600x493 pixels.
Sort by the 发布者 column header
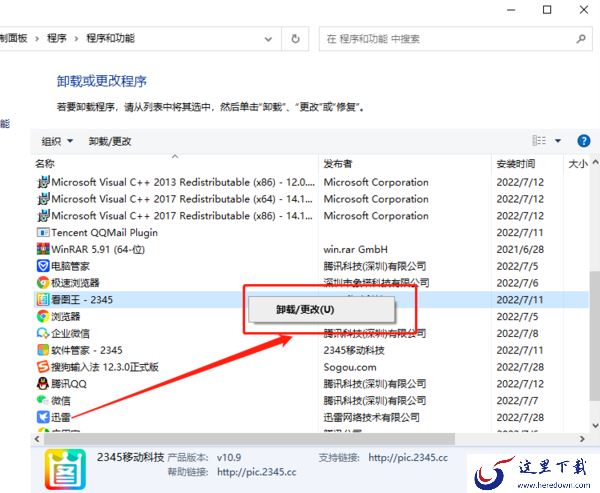[338, 164]
